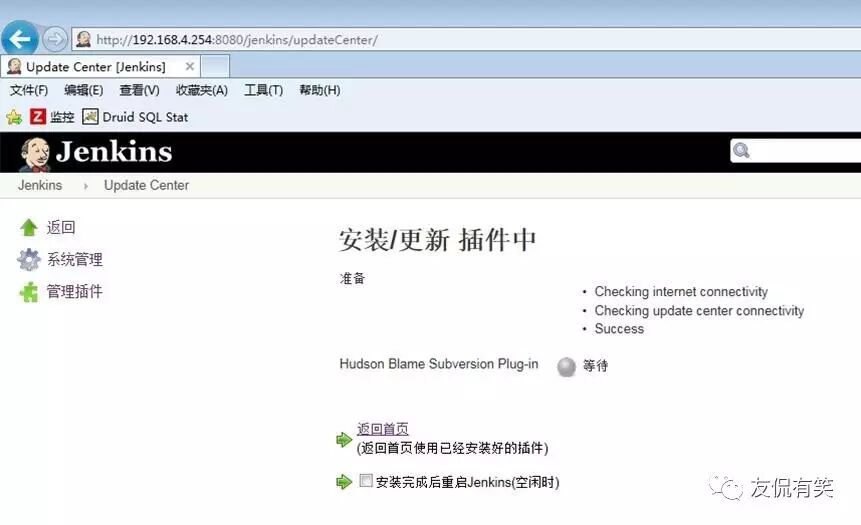
Task: Open a new blank browser tab
Action: tap(215, 66)
